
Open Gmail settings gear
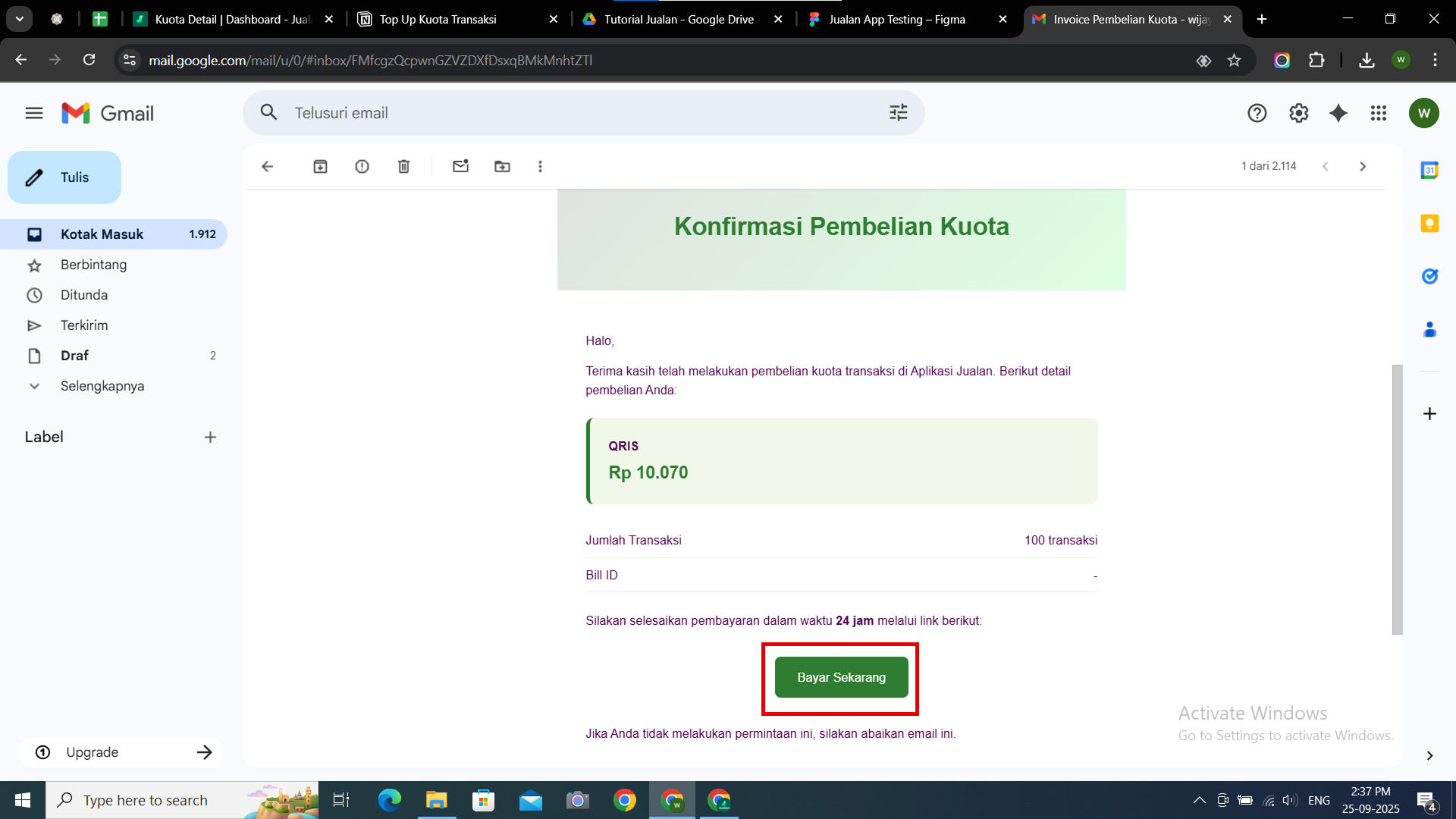pyautogui.click(x=1298, y=113)
